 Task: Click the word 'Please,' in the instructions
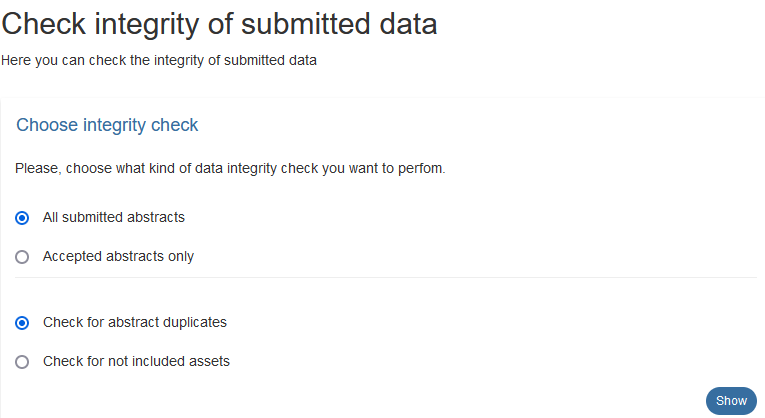tap(39, 168)
